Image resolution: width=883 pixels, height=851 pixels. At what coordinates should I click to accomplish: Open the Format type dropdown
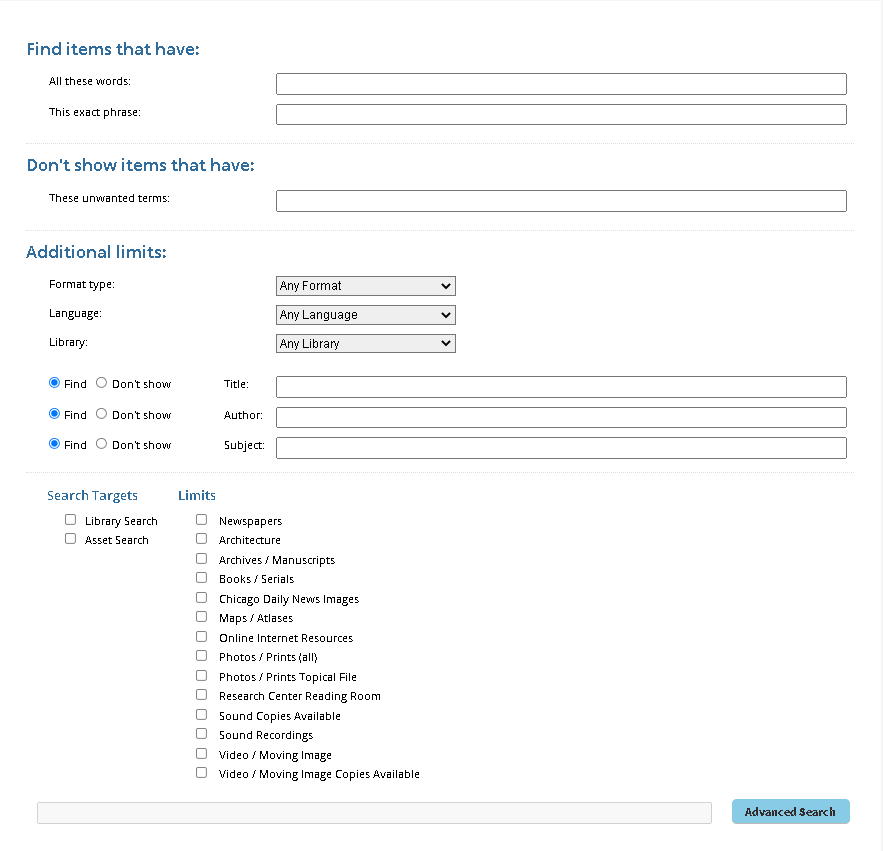(365, 285)
